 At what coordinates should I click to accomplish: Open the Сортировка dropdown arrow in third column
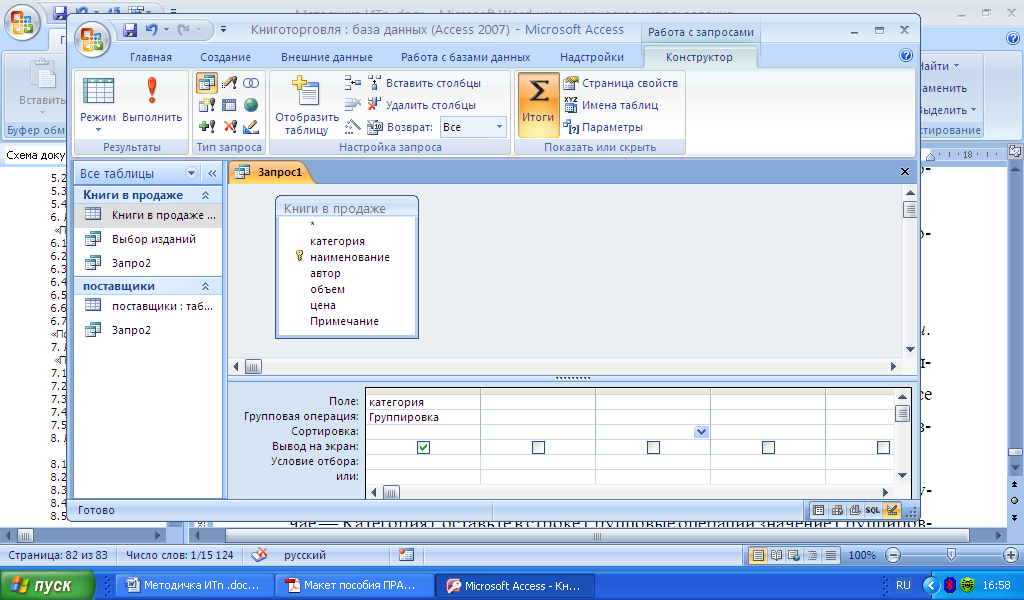[x=701, y=432]
